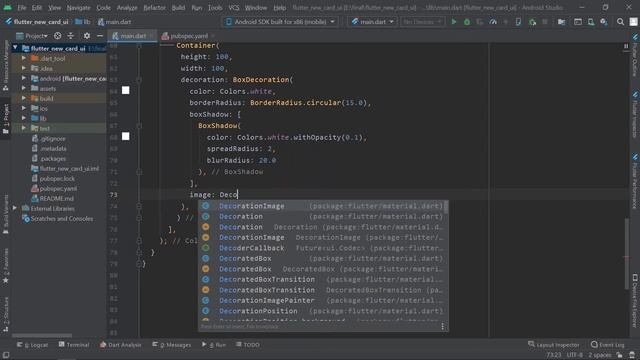640x360 pixels.
Task: Open Search Everywhere magnifier icon
Action: 620,22
